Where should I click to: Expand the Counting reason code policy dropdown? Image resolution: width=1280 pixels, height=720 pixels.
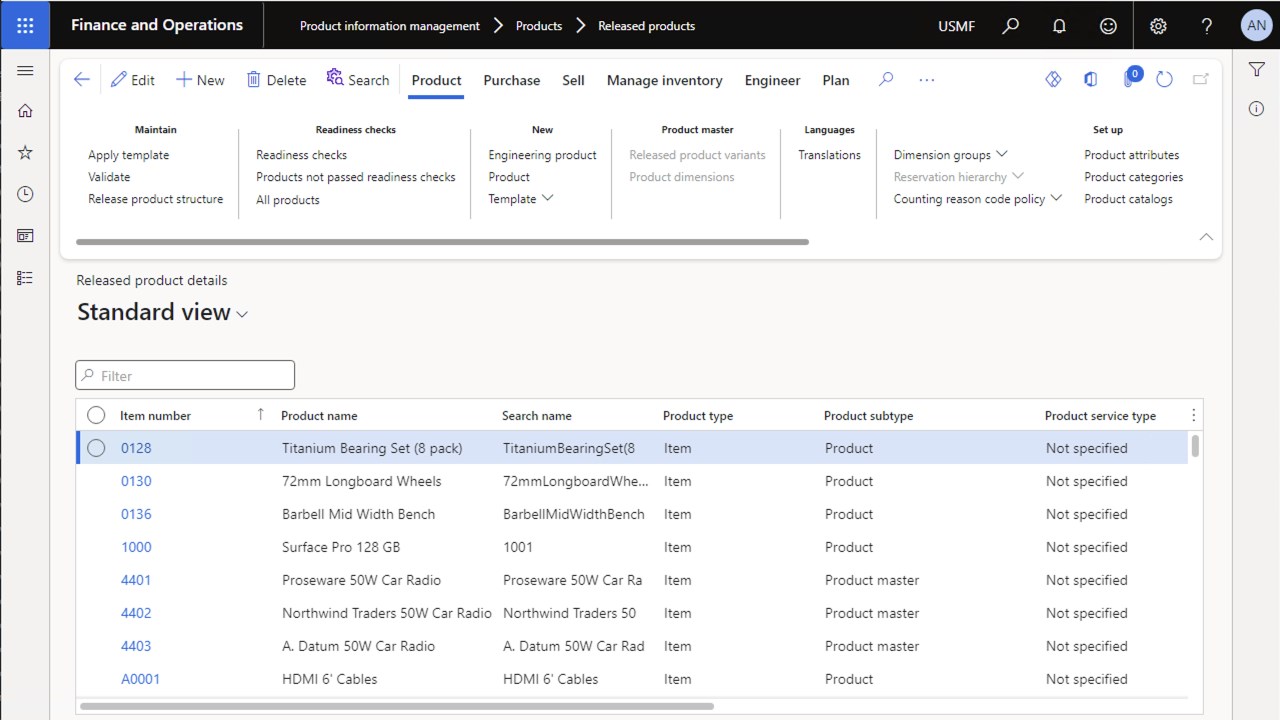[x=977, y=199]
